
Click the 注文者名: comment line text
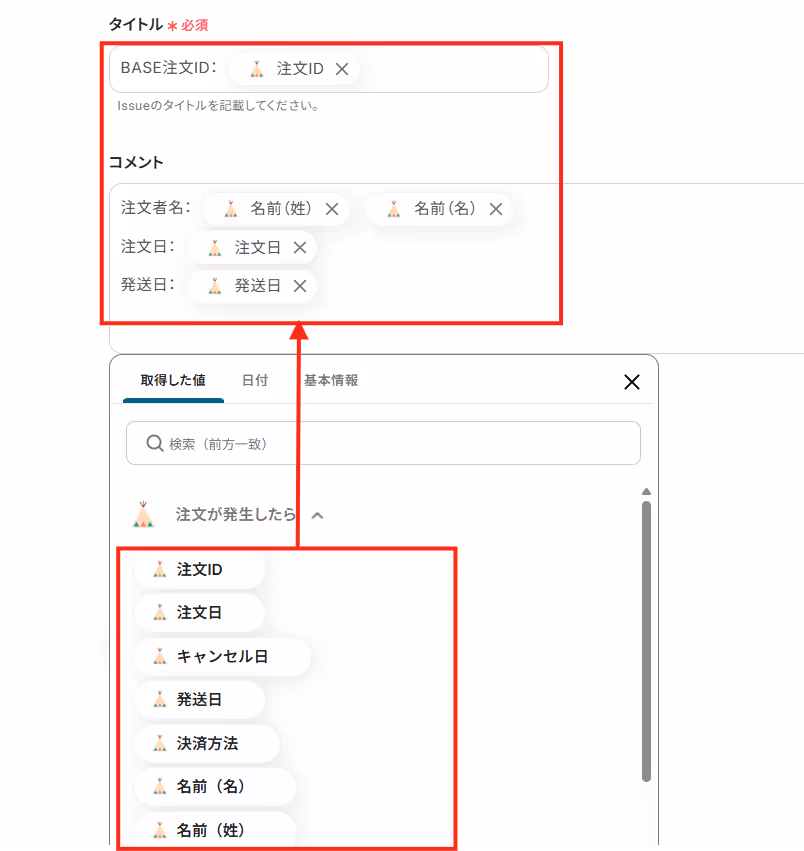[x=156, y=207]
